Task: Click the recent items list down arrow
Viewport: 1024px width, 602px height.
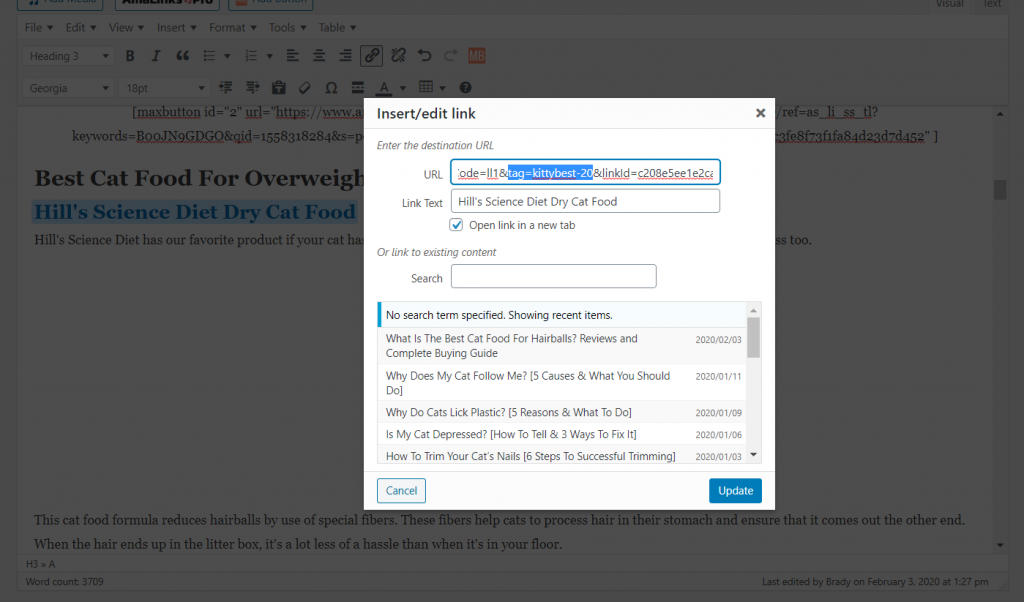Action: [x=754, y=455]
